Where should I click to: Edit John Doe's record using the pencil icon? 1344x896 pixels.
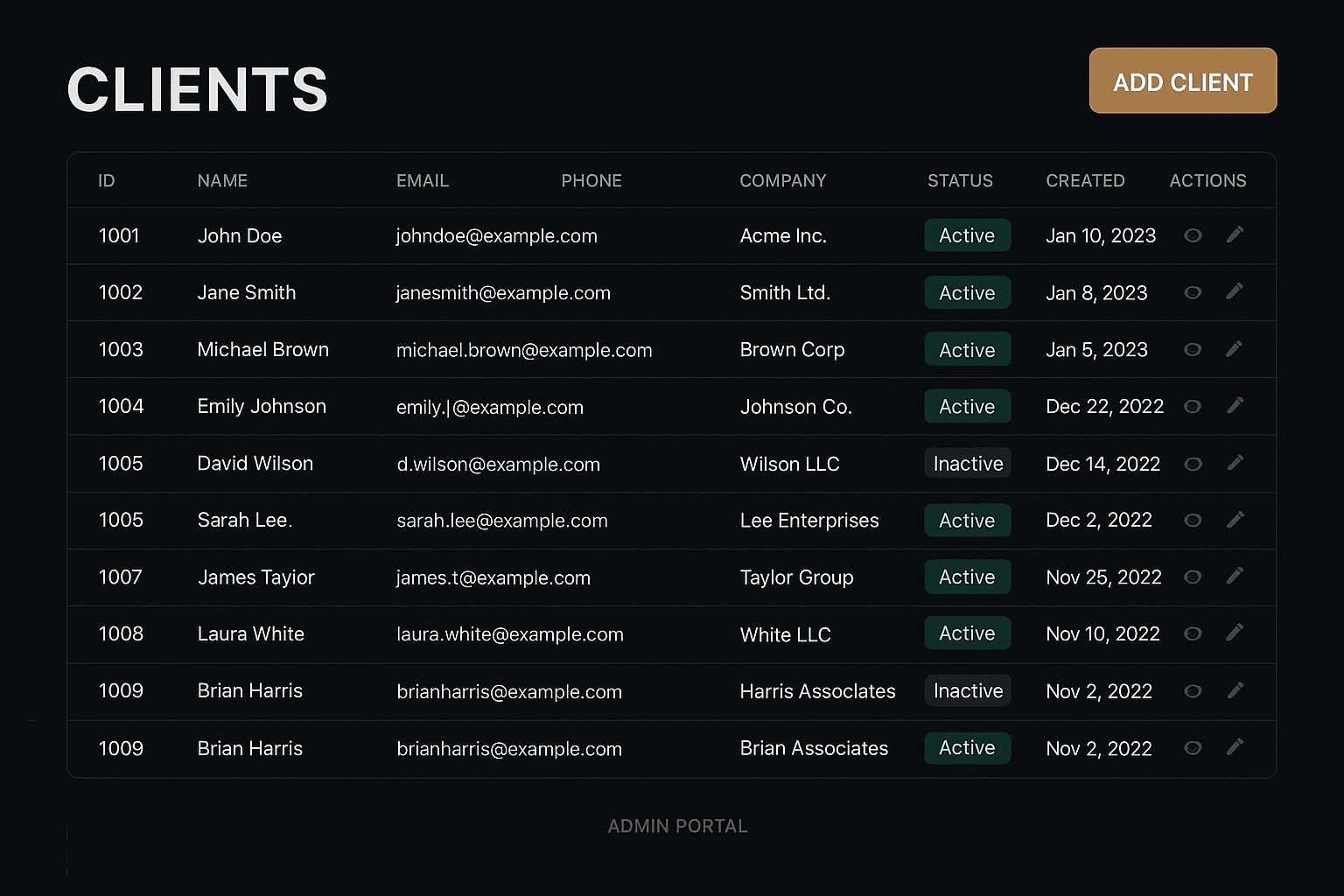(1235, 234)
